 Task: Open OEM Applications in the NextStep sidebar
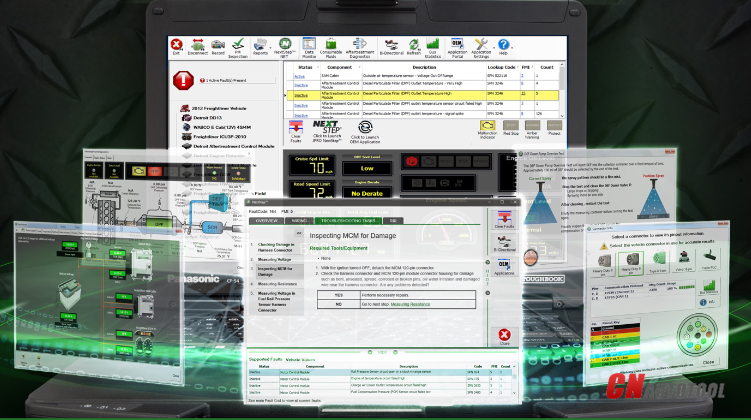504,267
